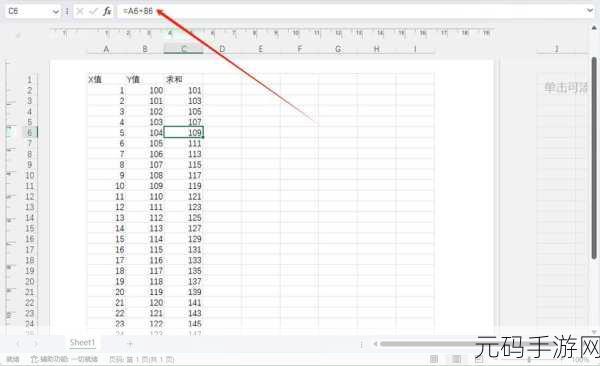This screenshot has width=600, height=366.
Task: Open the Name Box dropdown arrow
Action: pos(55,12)
